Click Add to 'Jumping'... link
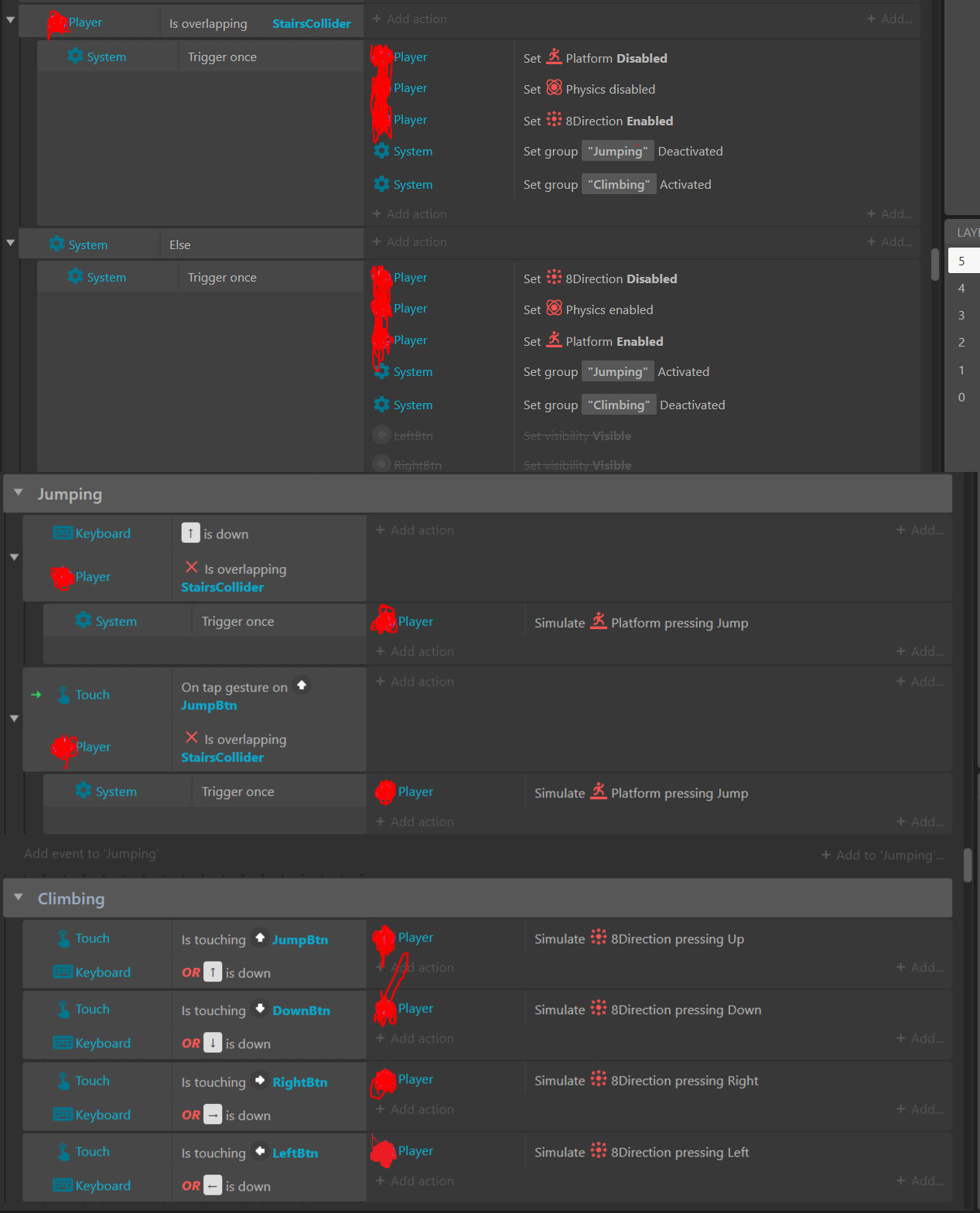Screen dimensions: 980x1213 click(882, 855)
